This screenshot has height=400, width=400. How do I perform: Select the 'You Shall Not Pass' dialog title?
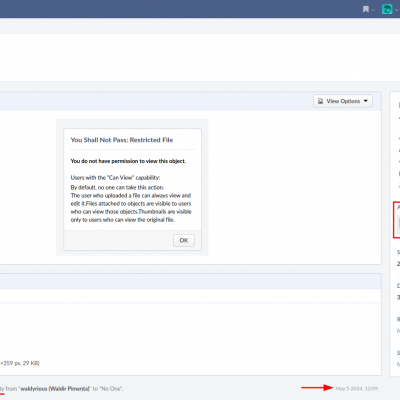(122, 140)
